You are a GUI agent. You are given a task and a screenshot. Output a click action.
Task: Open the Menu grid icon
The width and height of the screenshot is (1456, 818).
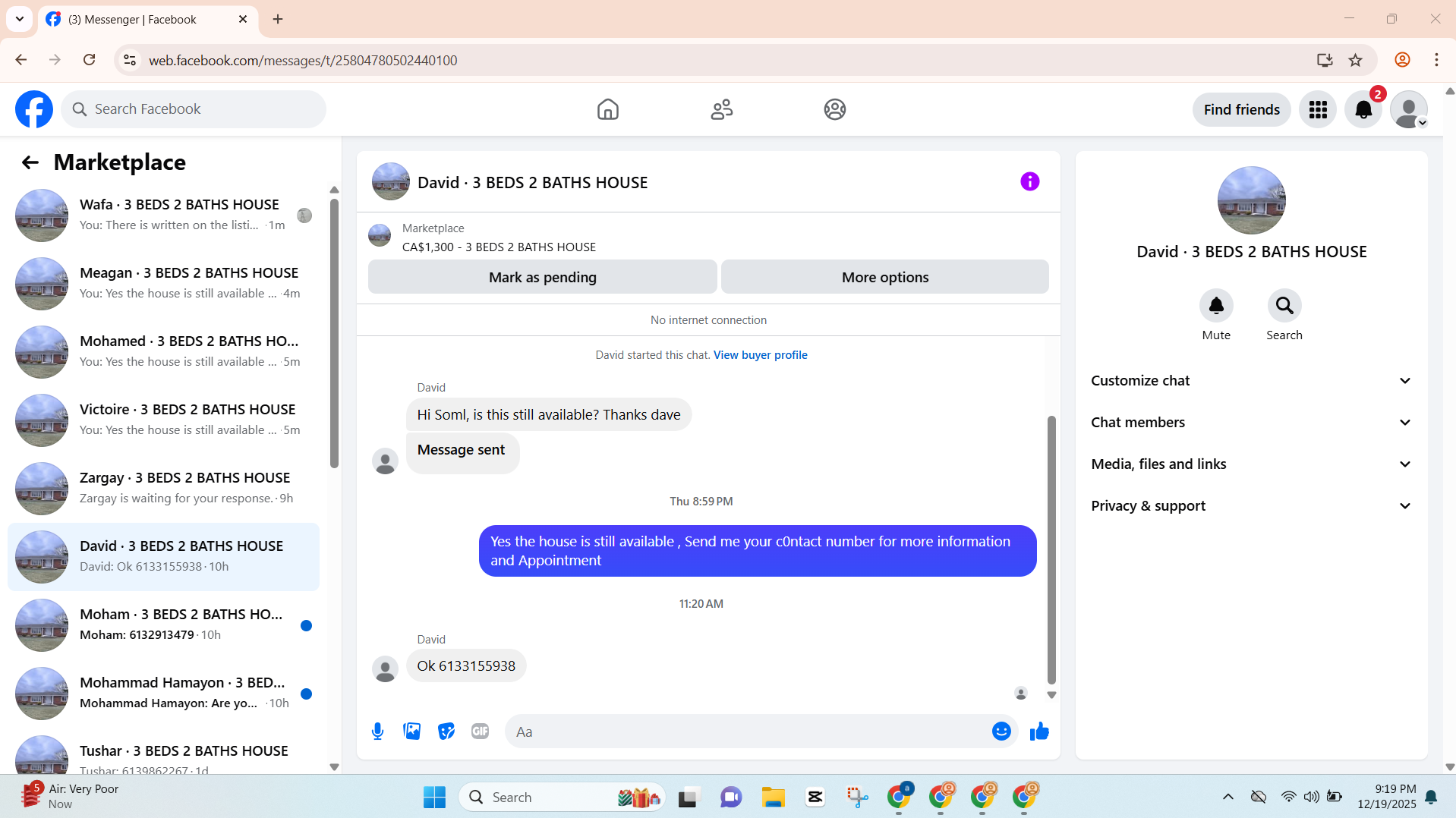pos(1318,109)
